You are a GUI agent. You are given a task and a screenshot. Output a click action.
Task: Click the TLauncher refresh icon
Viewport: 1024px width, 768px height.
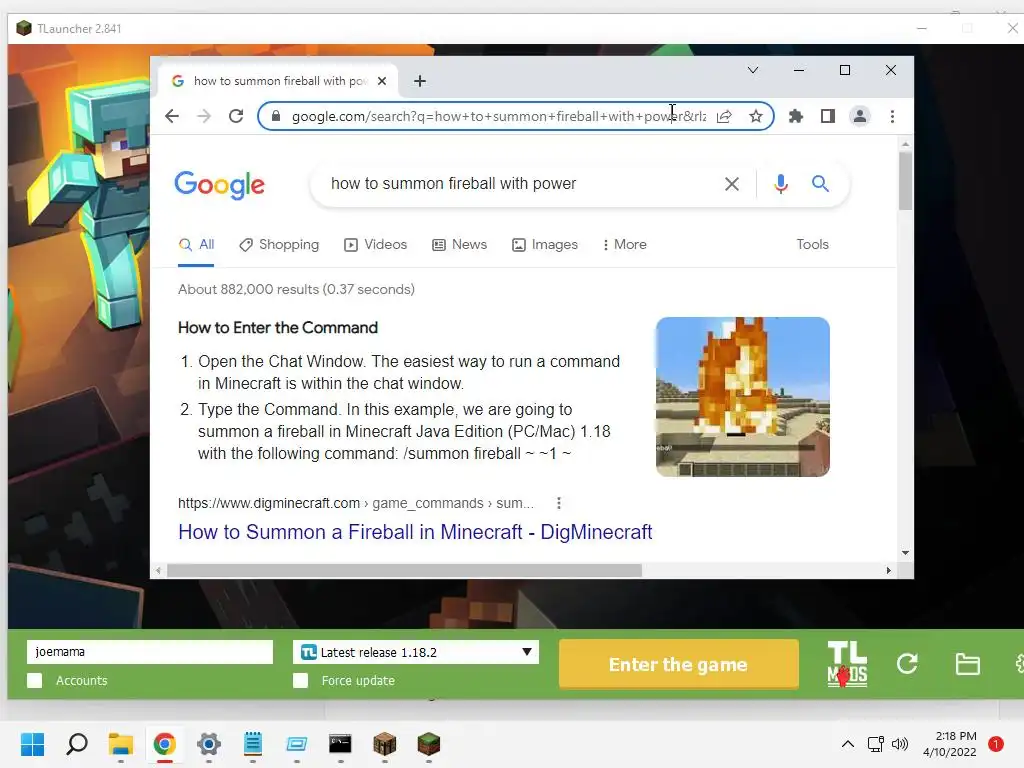pos(907,664)
